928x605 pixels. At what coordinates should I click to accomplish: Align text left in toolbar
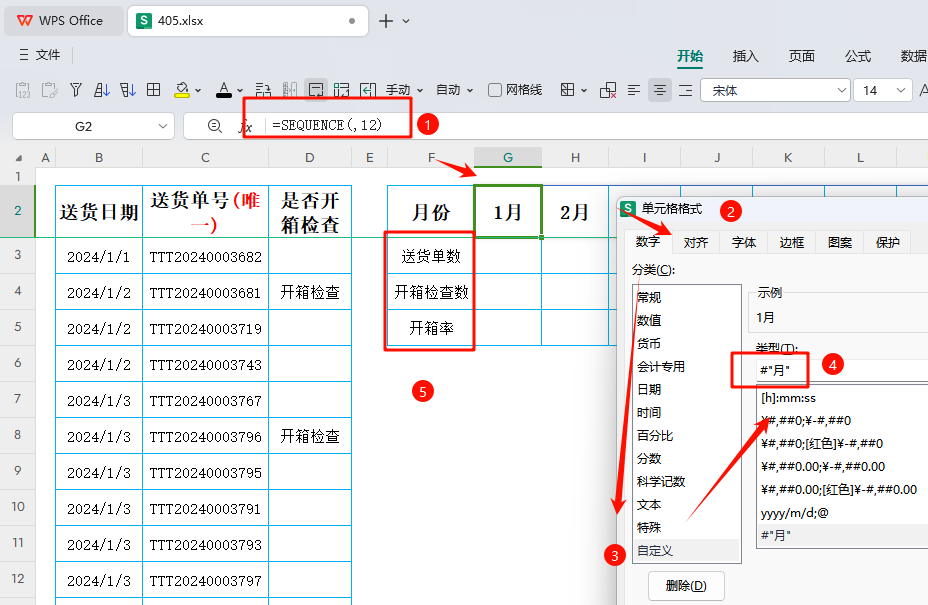(634, 90)
